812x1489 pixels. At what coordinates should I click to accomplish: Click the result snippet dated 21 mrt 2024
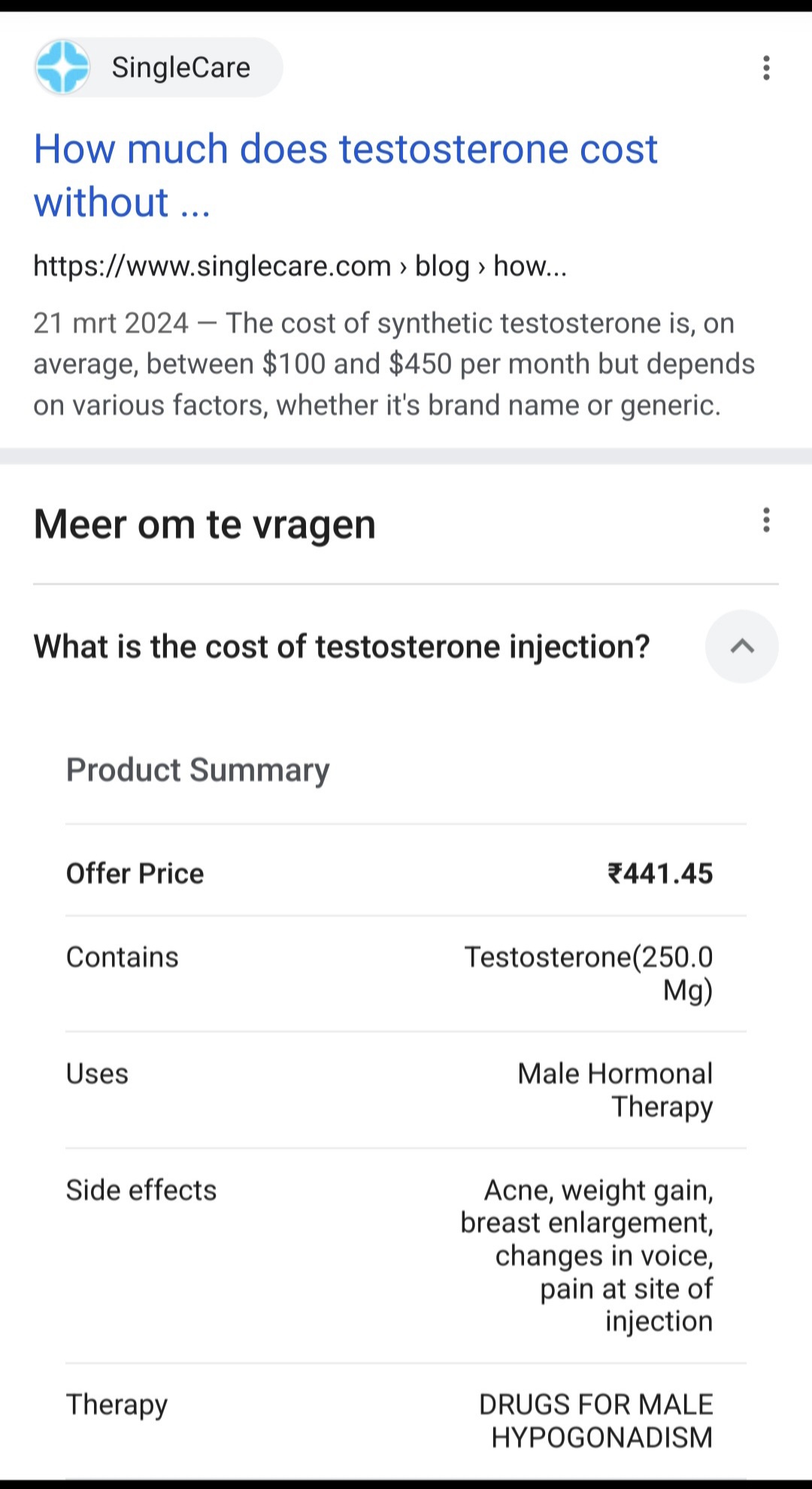click(x=394, y=364)
